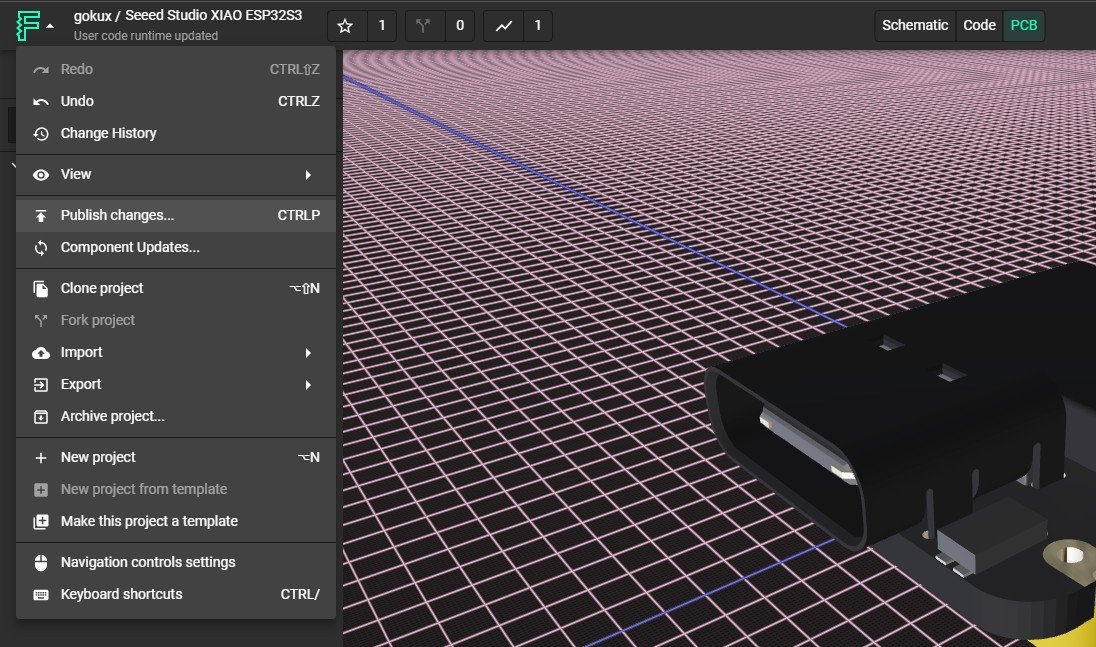Select Navigation controls settings
Viewport: 1096px width, 647px height.
pyautogui.click(x=147, y=562)
